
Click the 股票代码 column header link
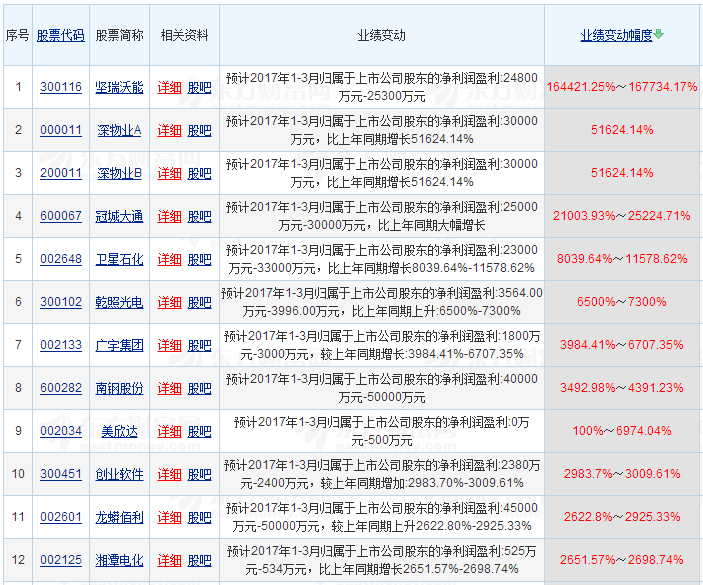(x=61, y=35)
